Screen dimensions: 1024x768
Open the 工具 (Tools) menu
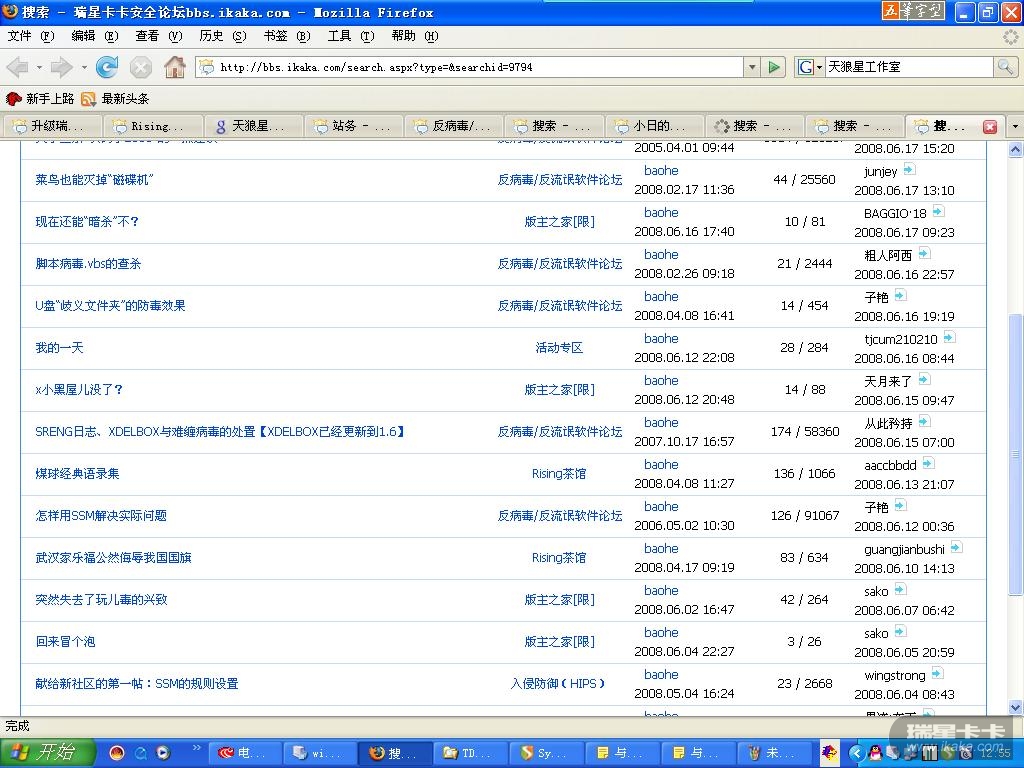point(345,36)
